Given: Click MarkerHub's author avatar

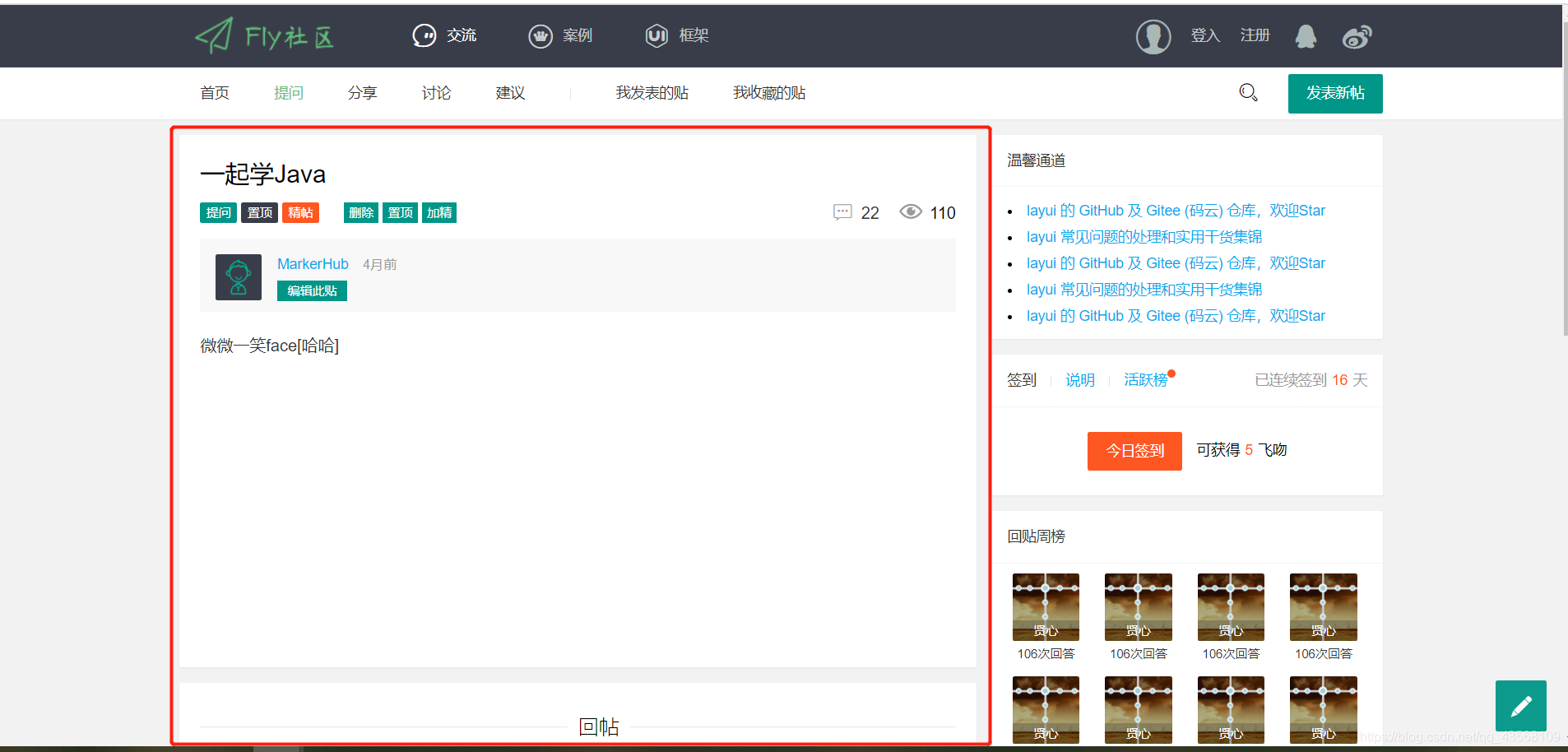Looking at the screenshot, I should point(239,276).
